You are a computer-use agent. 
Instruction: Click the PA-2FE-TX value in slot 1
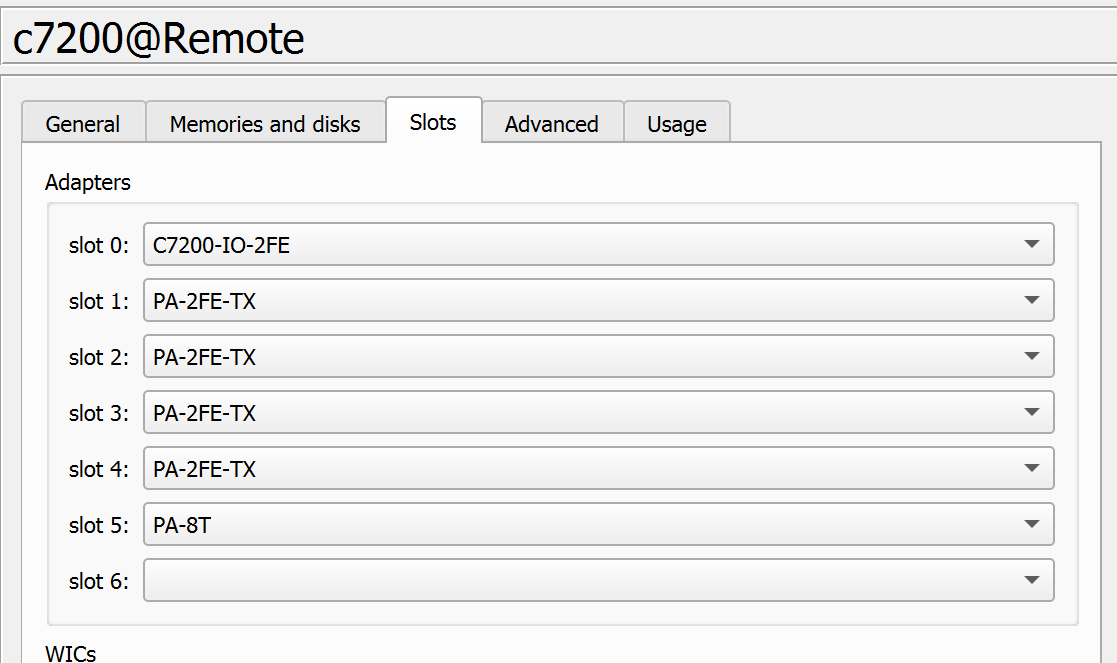coord(205,301)
